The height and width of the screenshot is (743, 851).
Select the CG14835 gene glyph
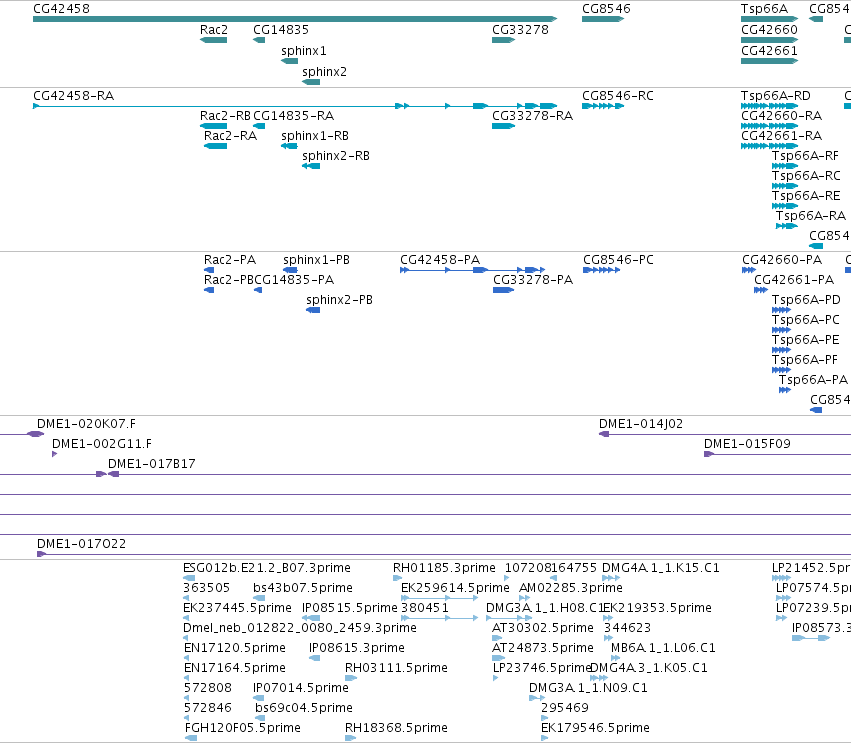coord(259,40)
